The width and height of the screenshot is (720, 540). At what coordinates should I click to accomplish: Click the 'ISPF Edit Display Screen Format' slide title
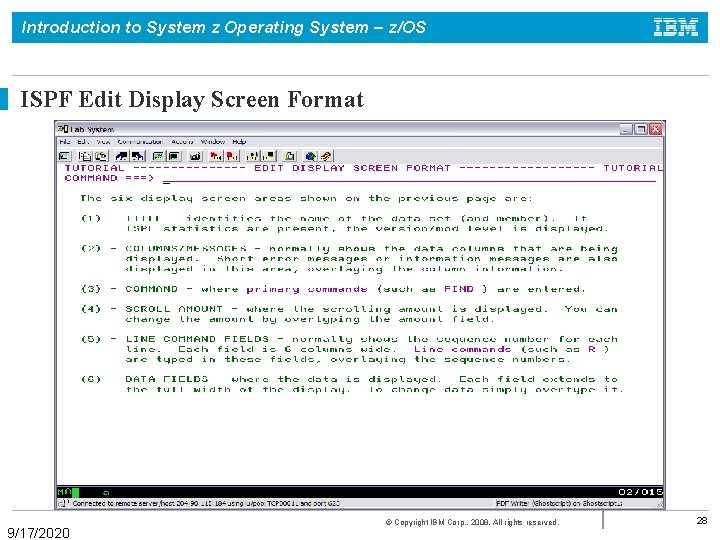pos(192,99)
